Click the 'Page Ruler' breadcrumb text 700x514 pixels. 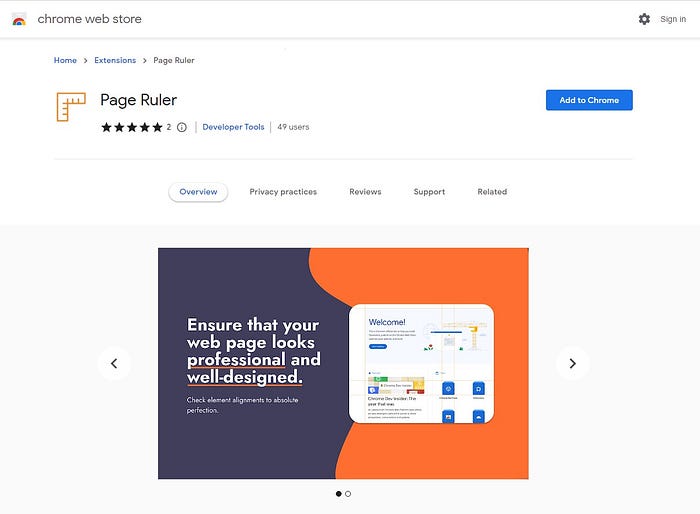174,60
